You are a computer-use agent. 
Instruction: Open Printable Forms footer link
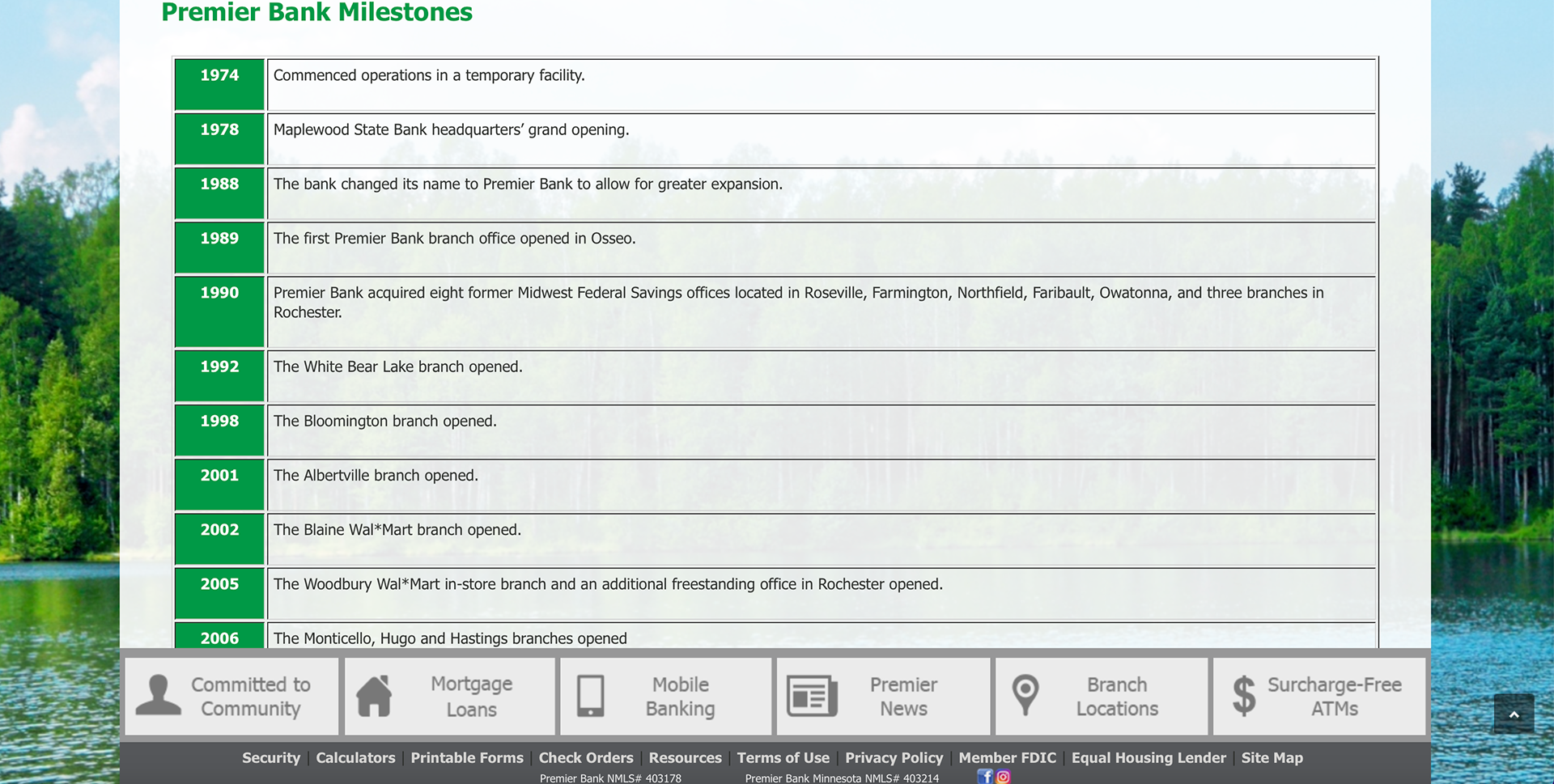click(x=467, y=758)
